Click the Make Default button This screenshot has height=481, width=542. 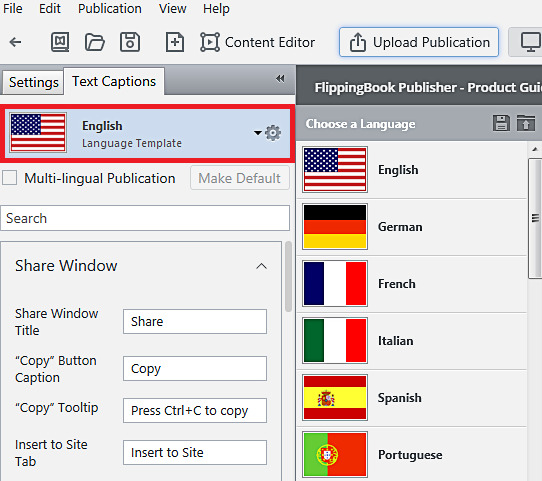pos(240,178)
